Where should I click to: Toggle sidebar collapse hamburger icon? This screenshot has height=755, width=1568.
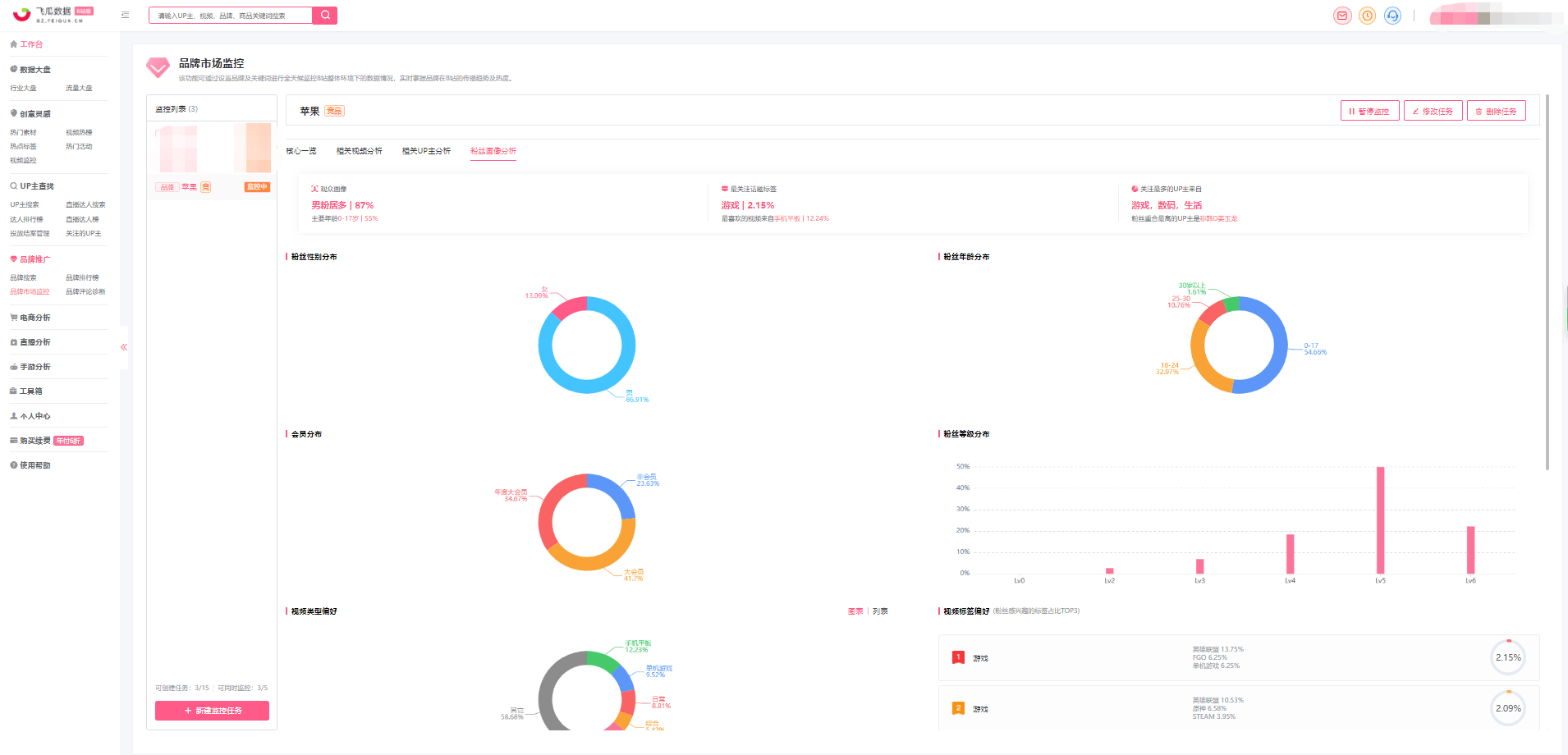click(x=126, y=15)
